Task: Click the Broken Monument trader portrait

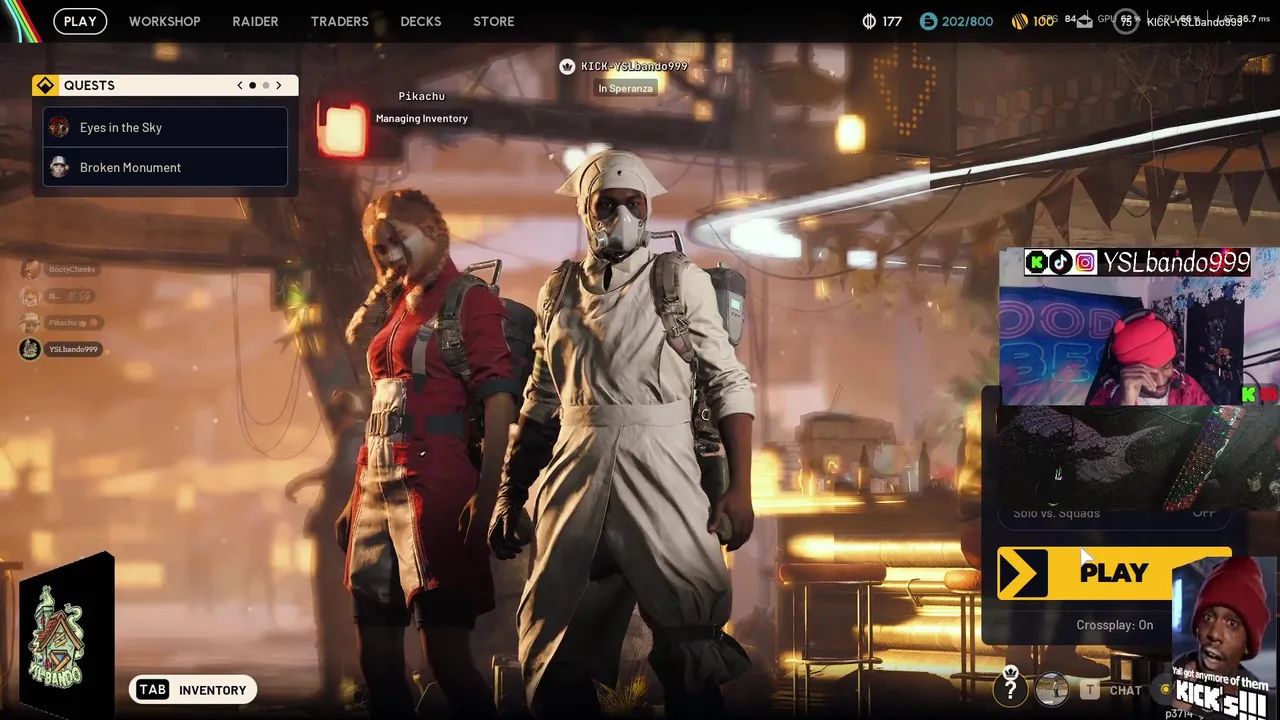Action: 59,167
